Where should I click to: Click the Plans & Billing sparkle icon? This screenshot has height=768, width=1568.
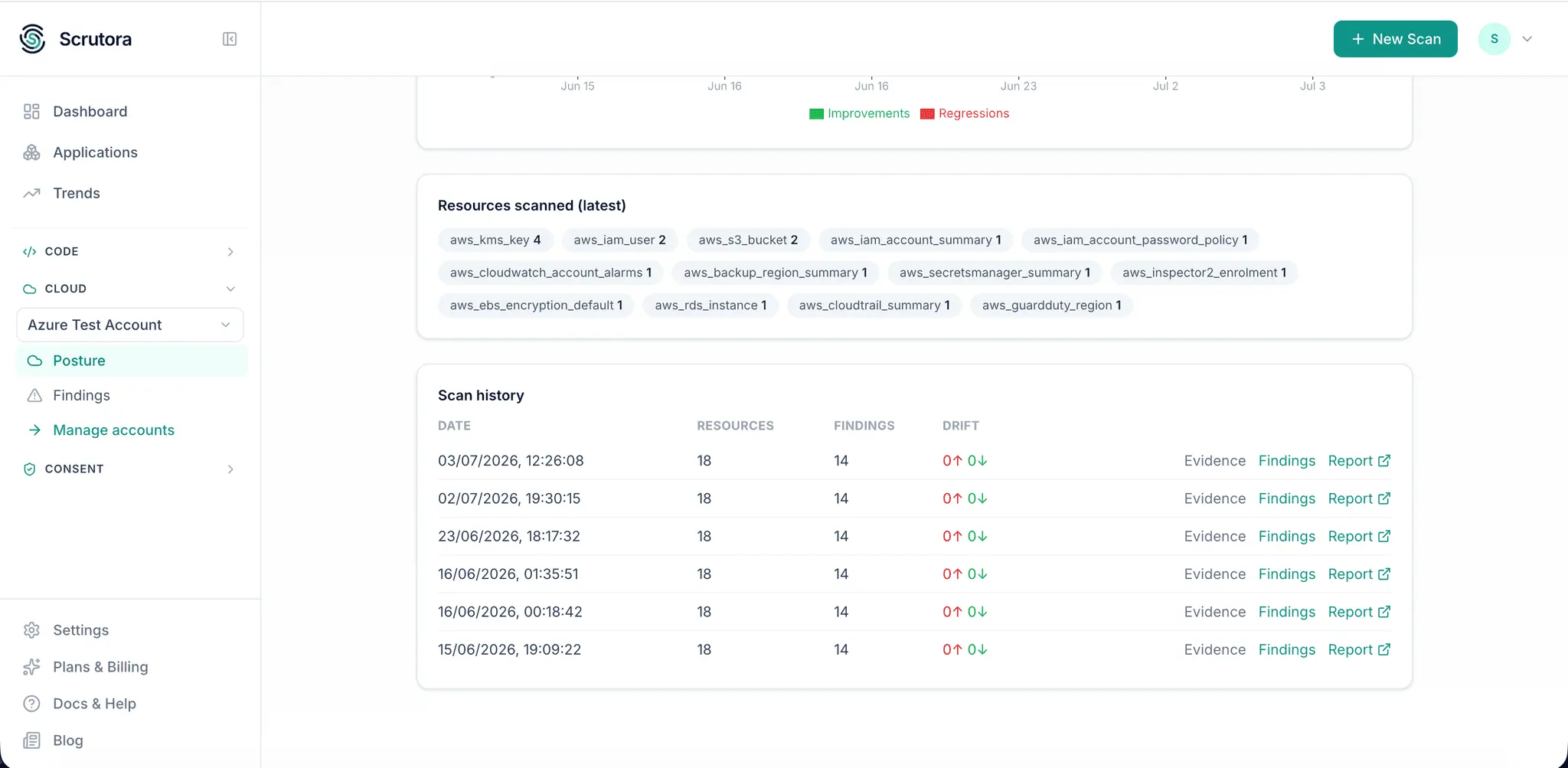coord(31,667)
